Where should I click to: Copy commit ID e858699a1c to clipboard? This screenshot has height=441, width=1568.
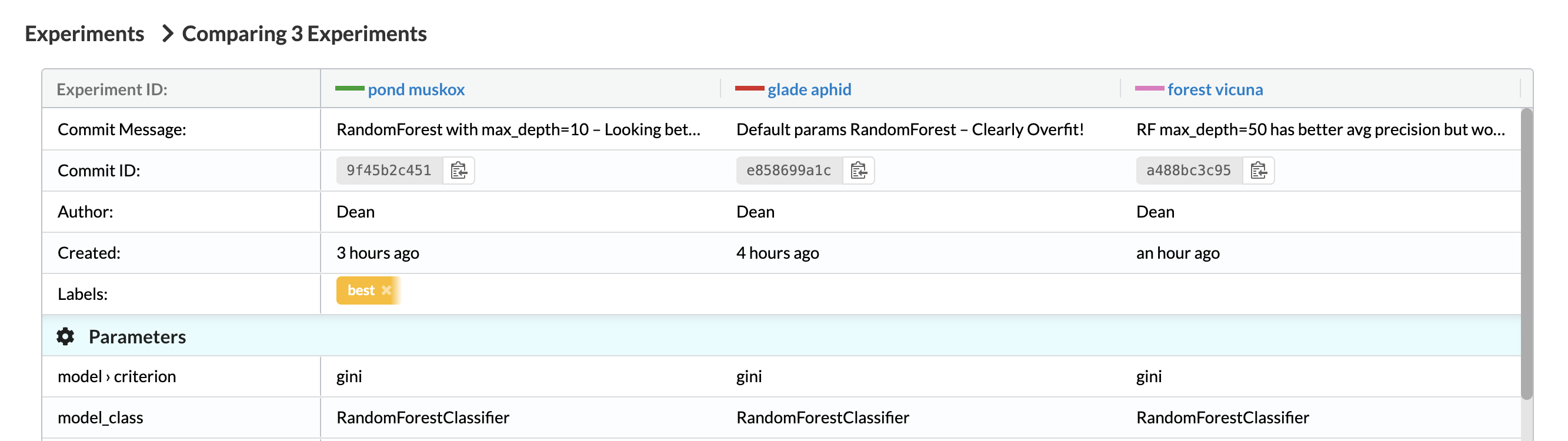858,171
